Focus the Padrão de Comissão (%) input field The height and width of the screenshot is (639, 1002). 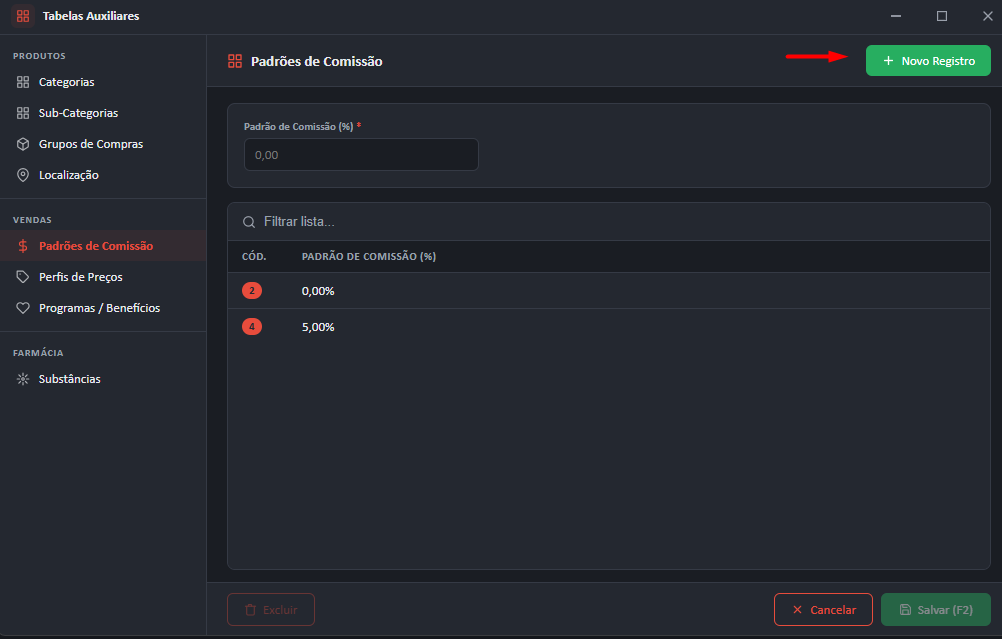click(x=361, y=155)
